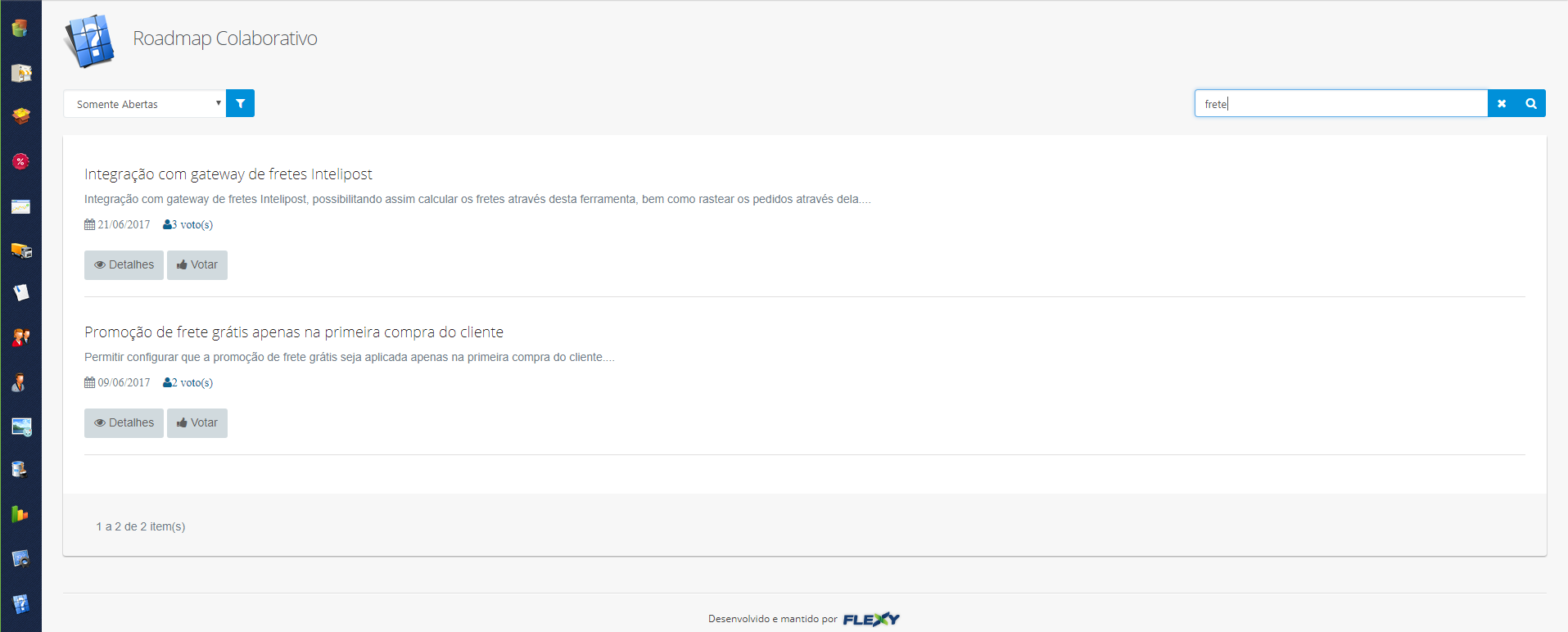
Task: Open the title "Integração com gateway de fretes Intelipost"
Action: click(228, 174)
